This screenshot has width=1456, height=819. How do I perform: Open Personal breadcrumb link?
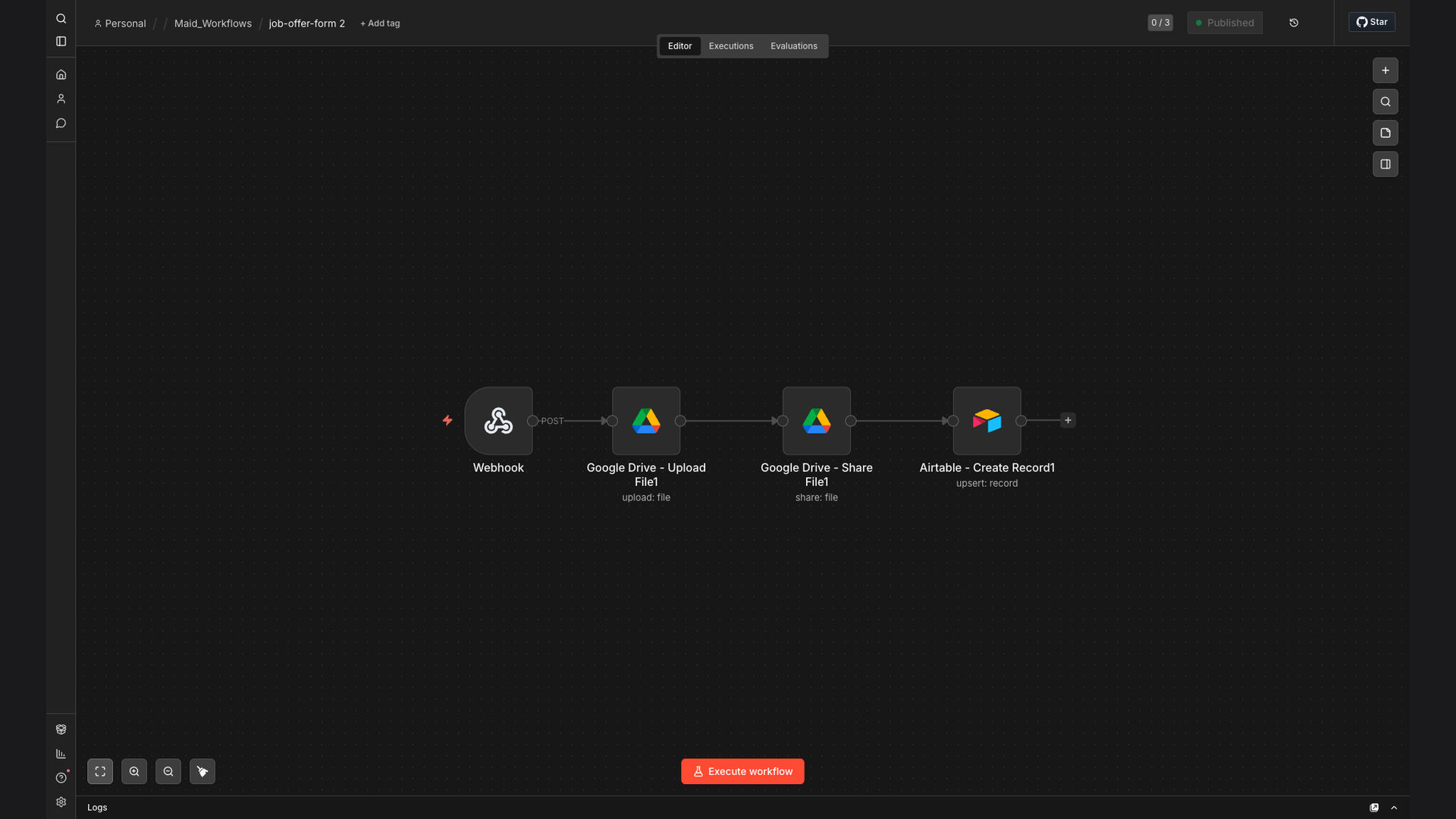pos(120,24)
